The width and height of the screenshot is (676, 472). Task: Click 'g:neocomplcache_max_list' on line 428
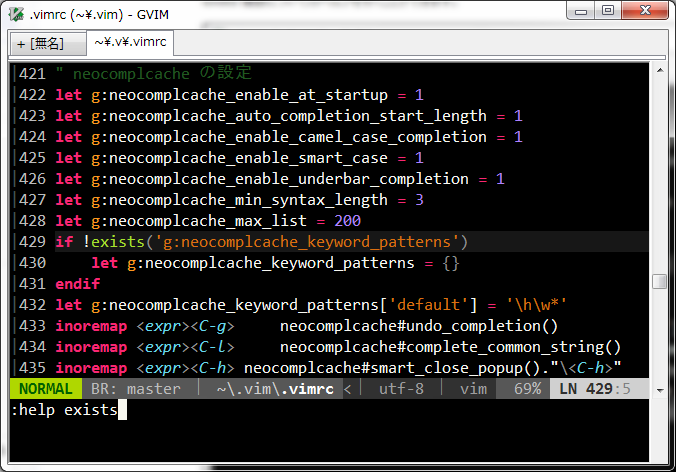click(x=199, y=221)
